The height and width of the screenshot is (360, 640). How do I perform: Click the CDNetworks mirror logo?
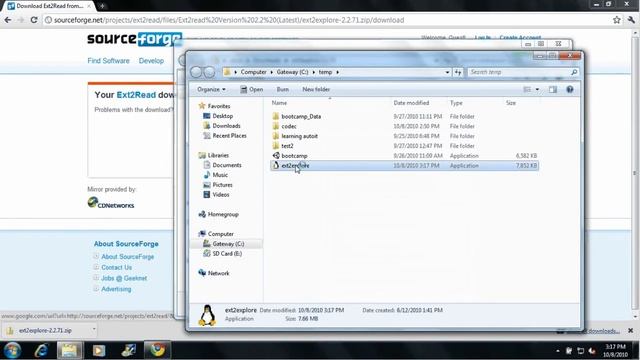111,203
